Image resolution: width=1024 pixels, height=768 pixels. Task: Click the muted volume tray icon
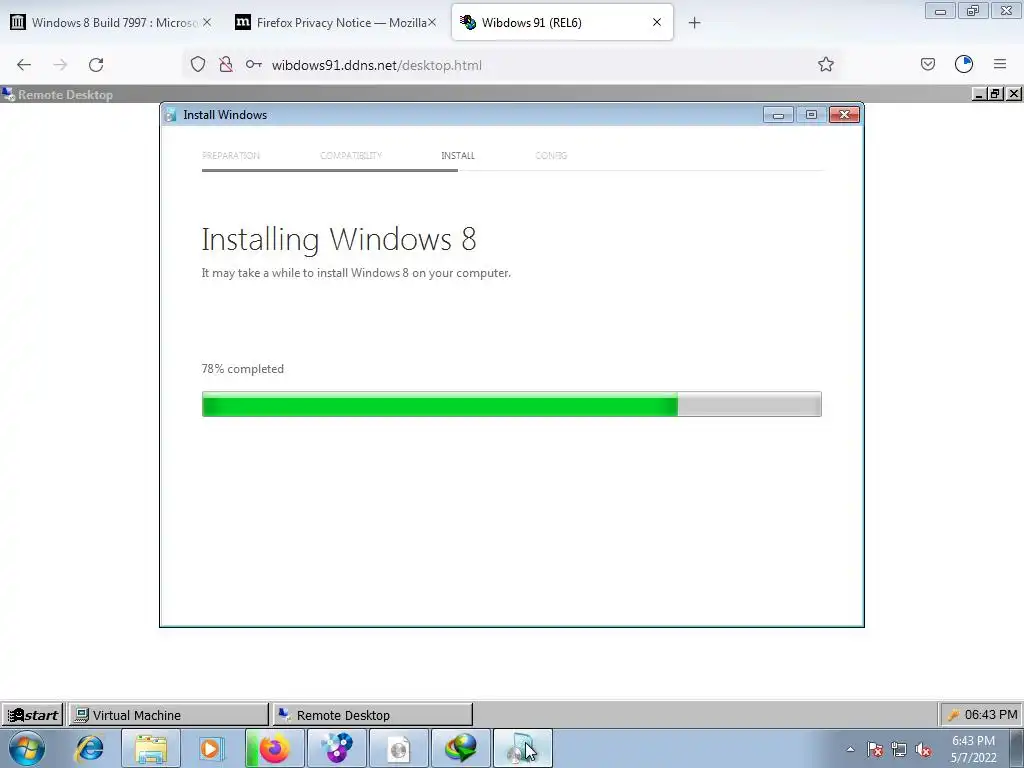(x=923, y=749)
